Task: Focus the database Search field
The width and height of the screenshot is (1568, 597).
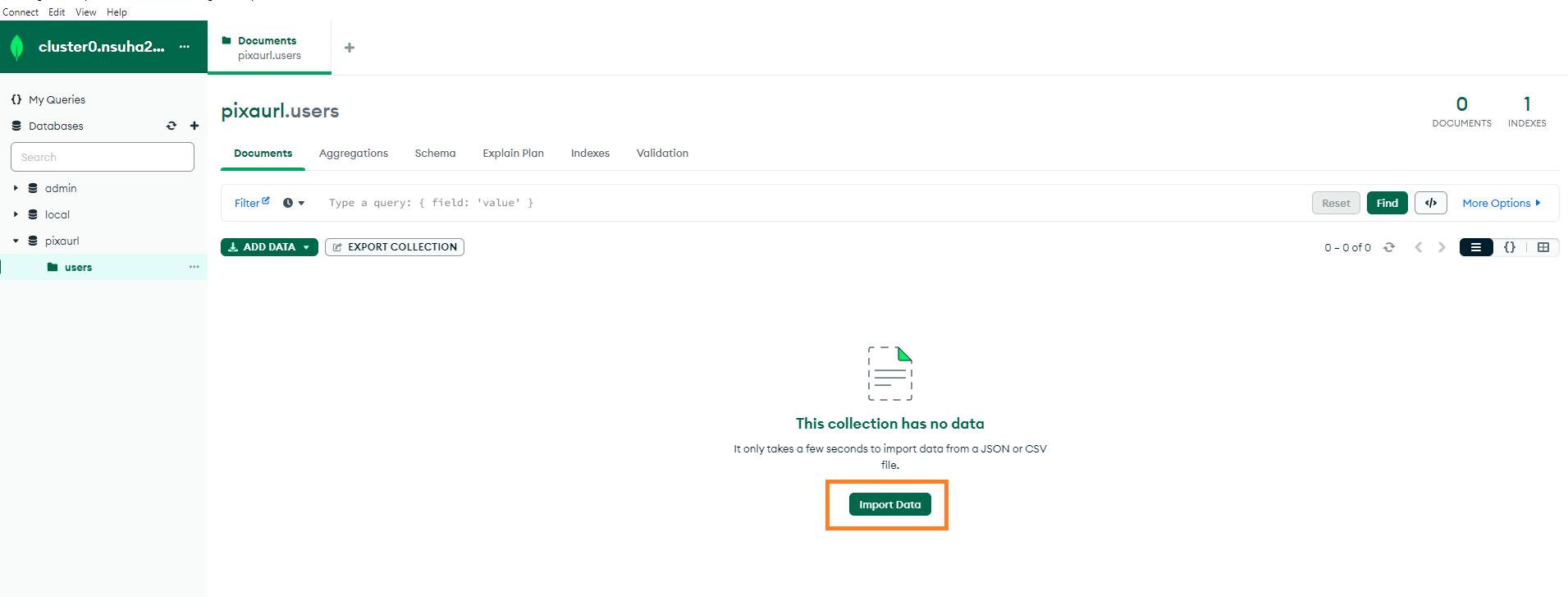Action: (x=103, y=157)
